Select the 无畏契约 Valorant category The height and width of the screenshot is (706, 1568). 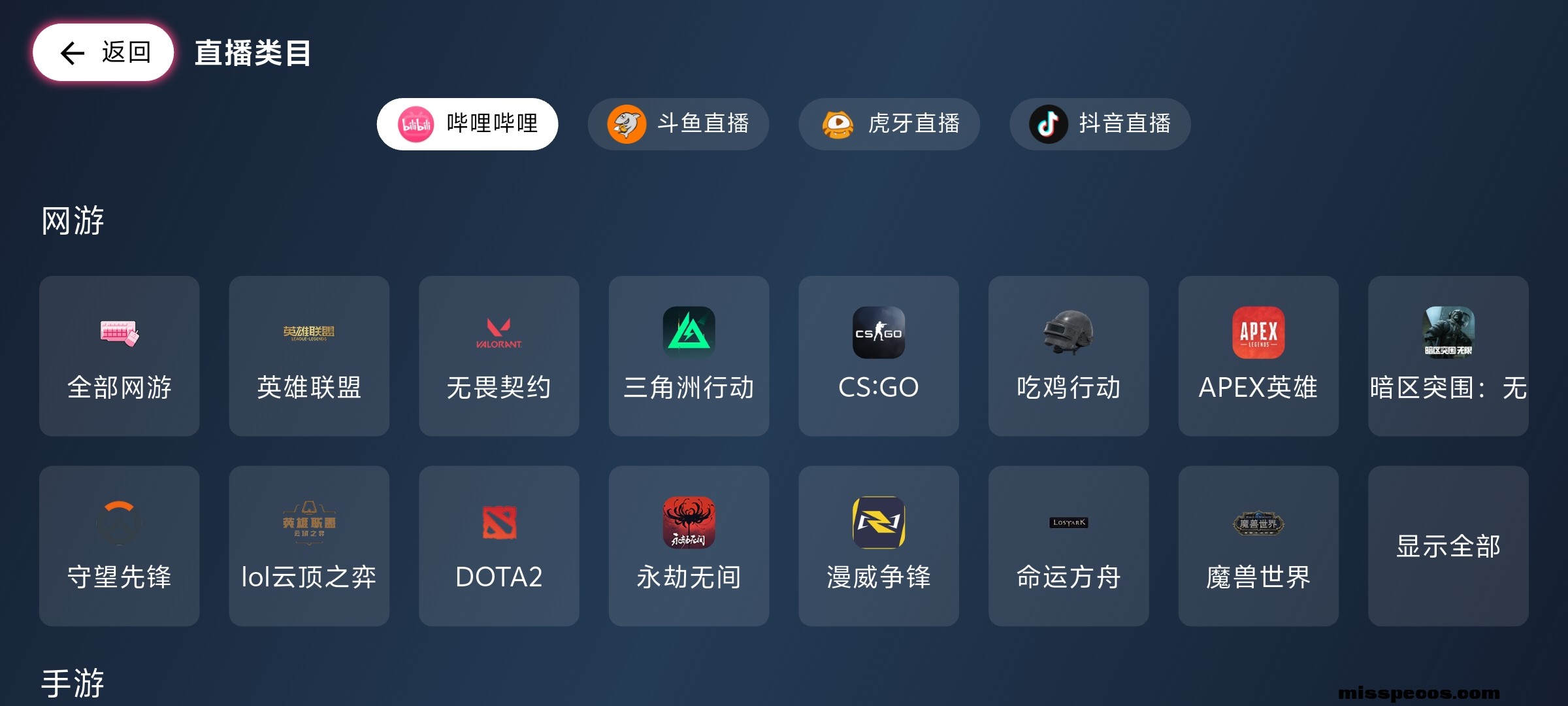click(499, 356)
